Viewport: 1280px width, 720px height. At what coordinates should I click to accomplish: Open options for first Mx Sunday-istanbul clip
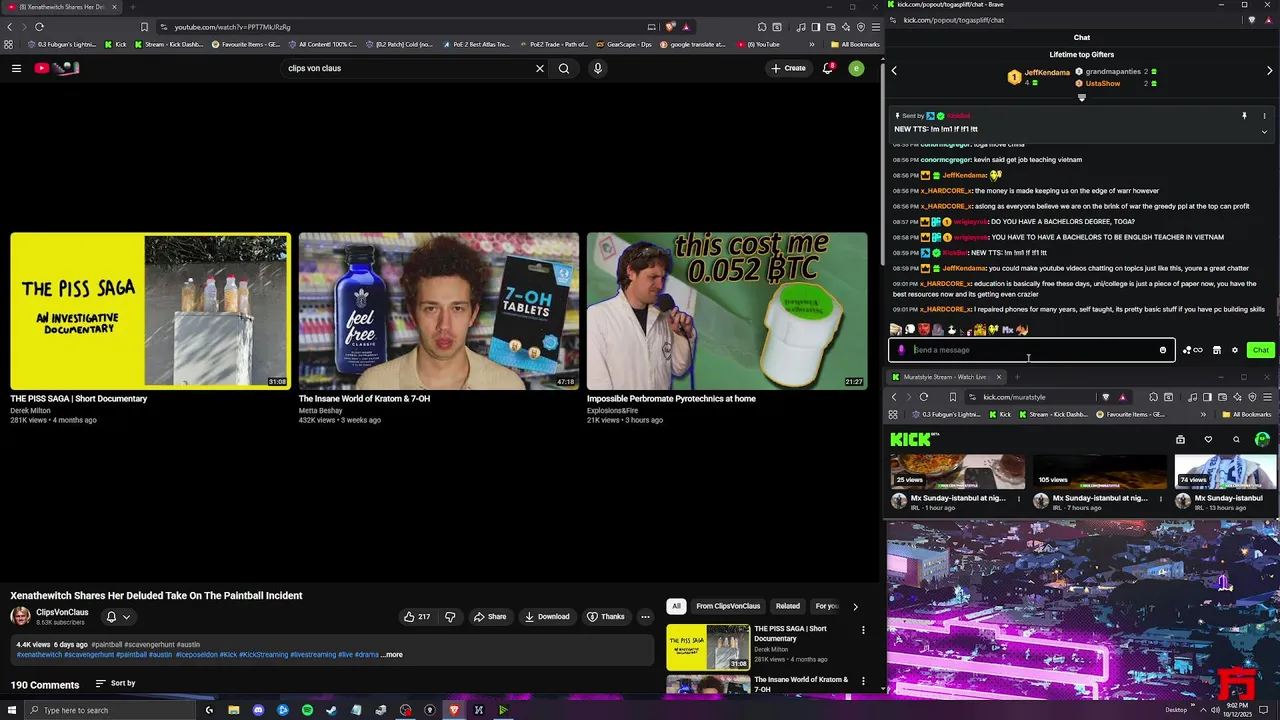[x=1019, y=499]
